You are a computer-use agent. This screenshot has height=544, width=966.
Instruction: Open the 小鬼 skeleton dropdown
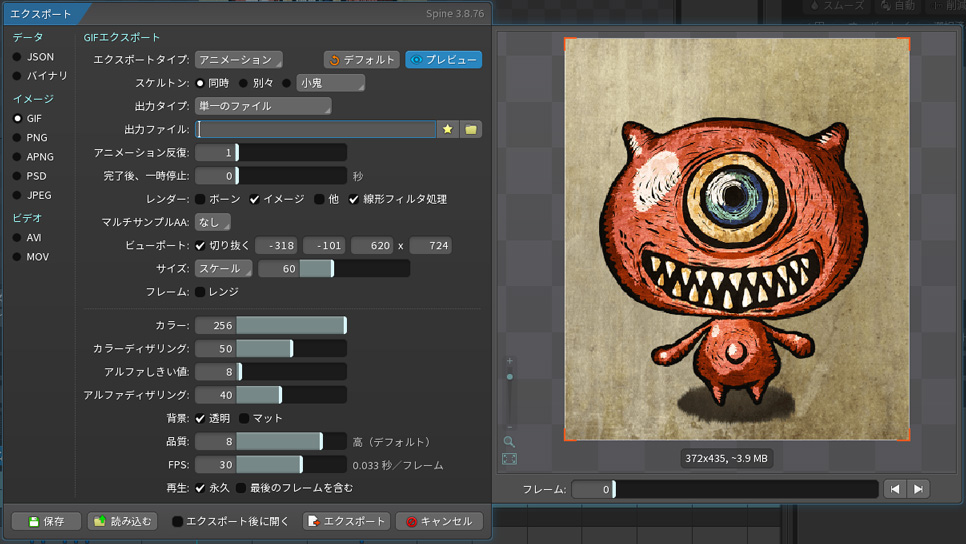(330, 83)
